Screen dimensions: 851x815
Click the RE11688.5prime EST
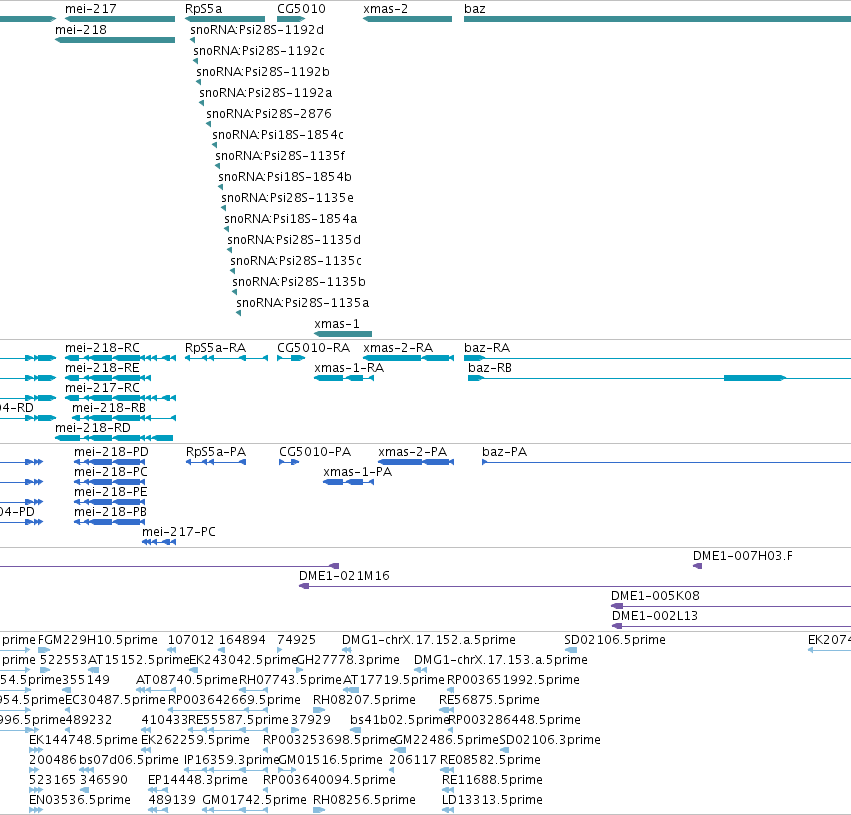point(448,790)
